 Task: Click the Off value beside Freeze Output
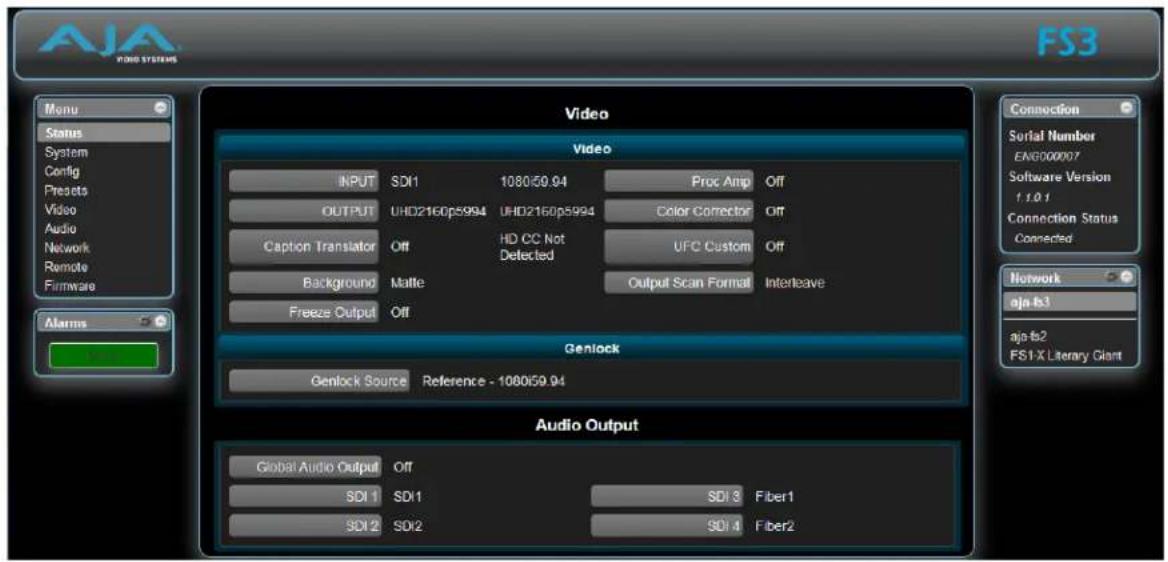tap(400, 312)
